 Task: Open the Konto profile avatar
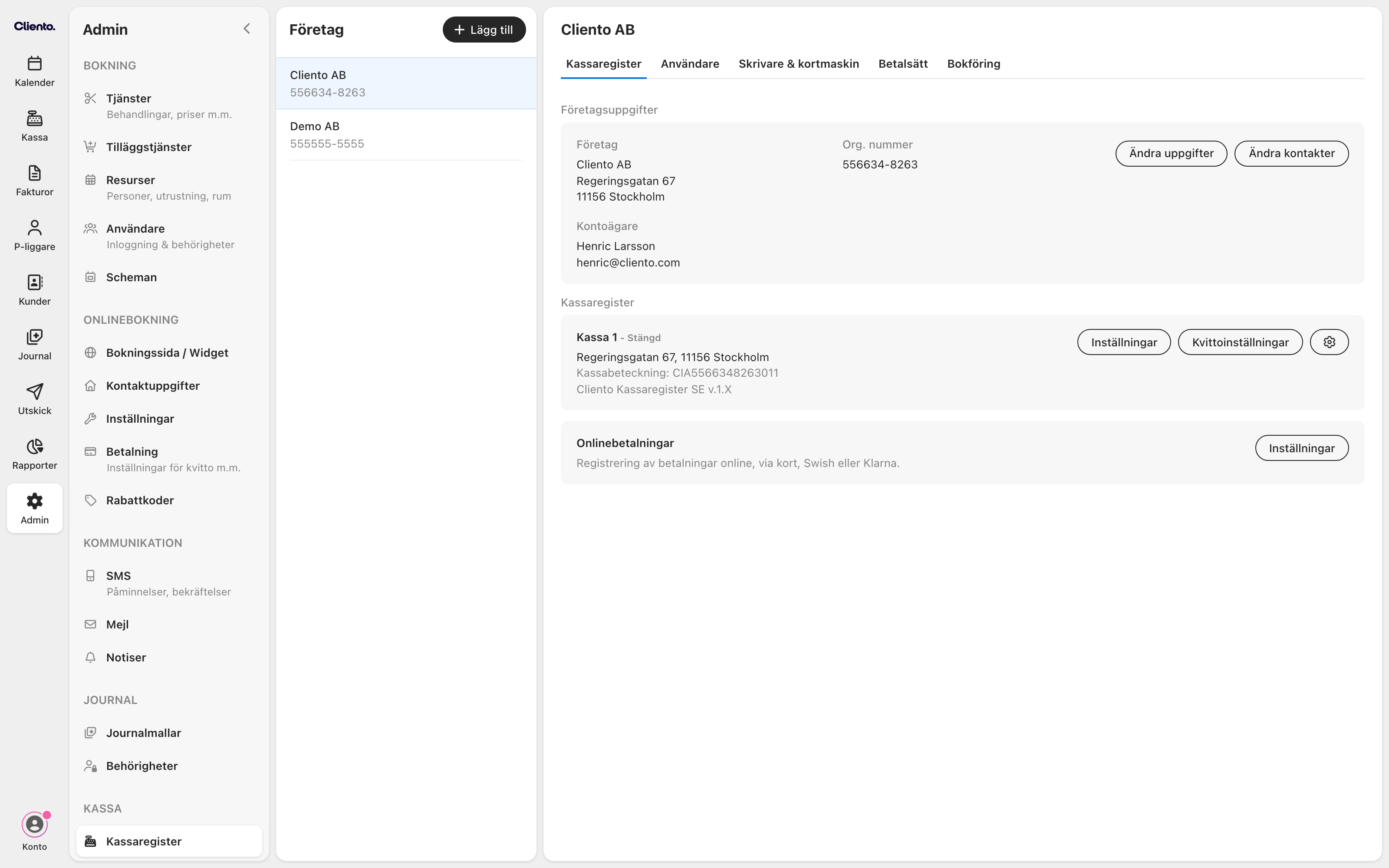coord(34,825)
